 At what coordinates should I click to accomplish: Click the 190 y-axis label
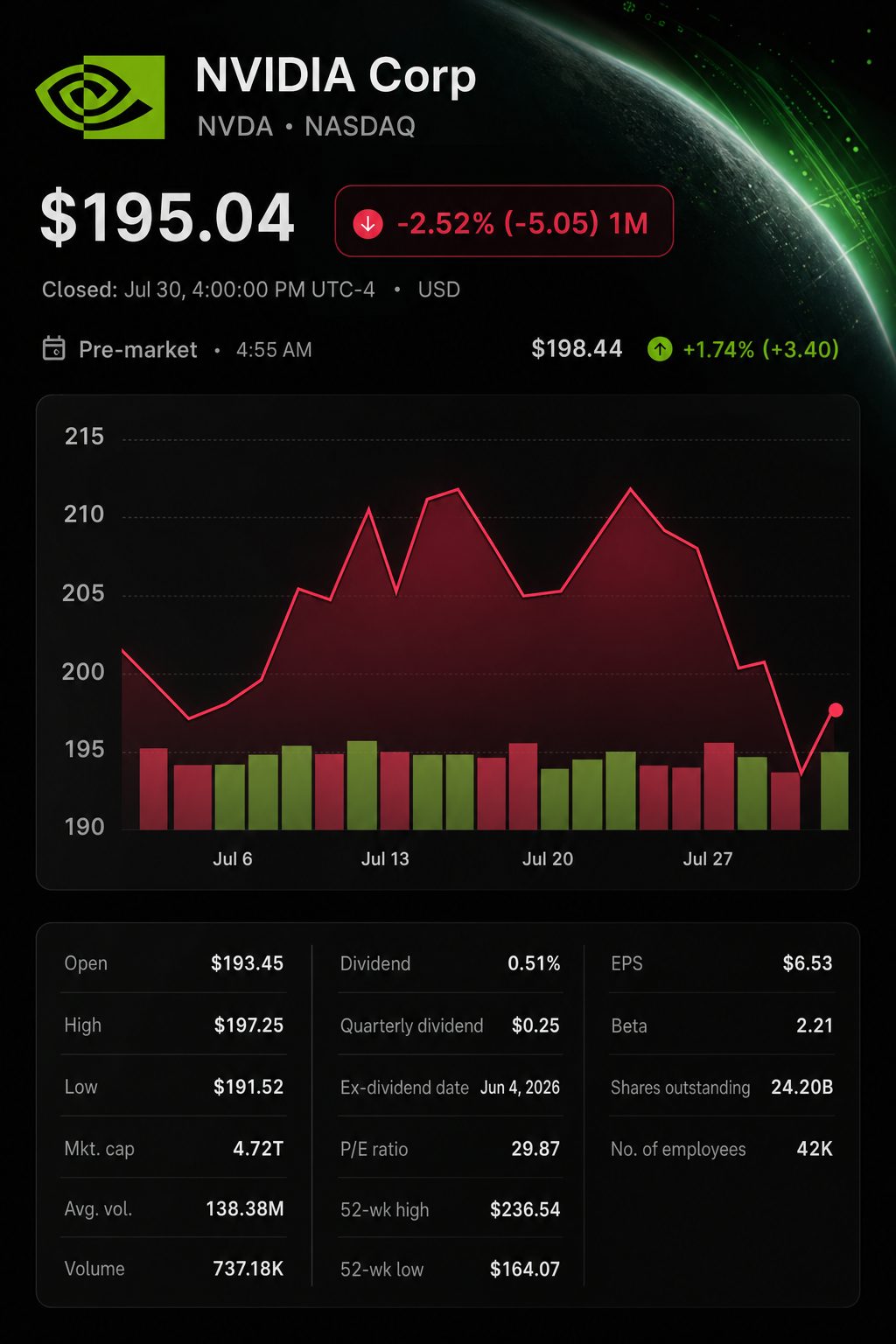84,827
